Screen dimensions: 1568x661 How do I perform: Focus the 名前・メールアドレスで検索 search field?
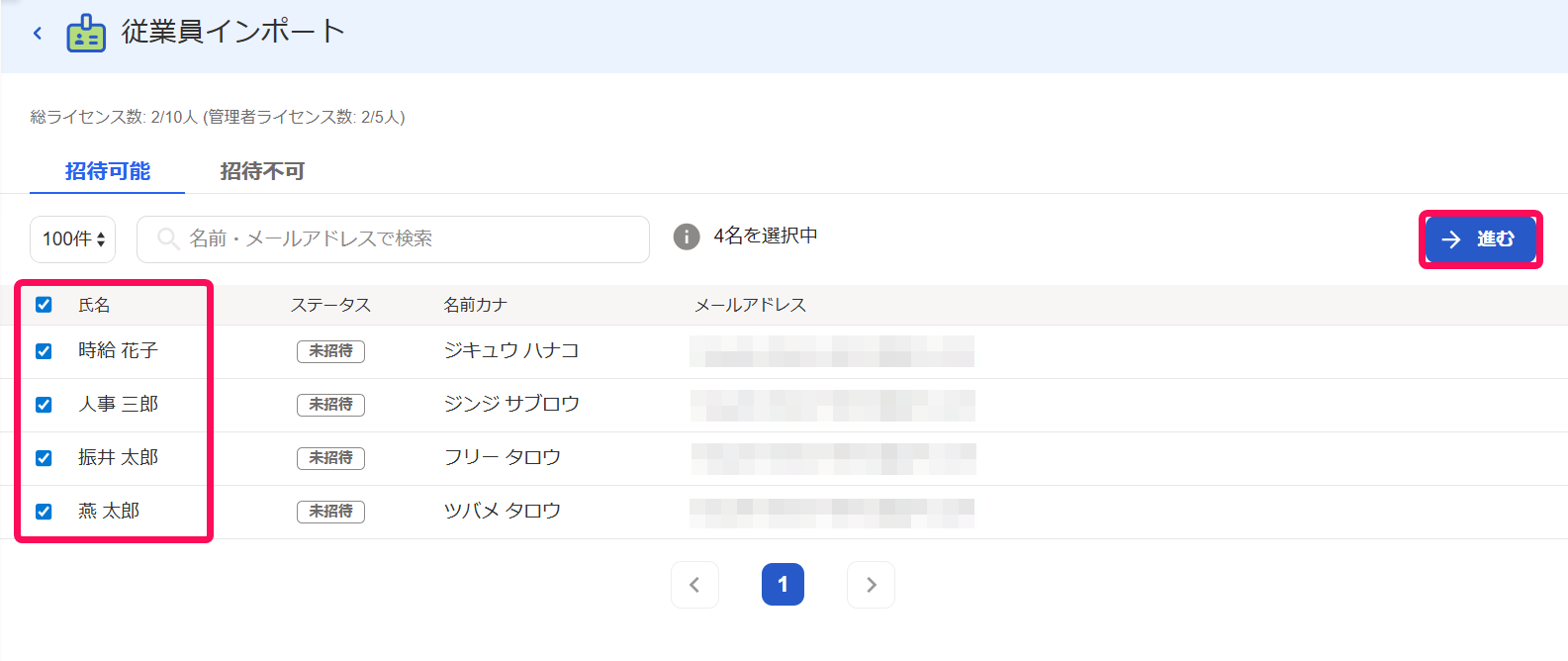pos(393,239)
